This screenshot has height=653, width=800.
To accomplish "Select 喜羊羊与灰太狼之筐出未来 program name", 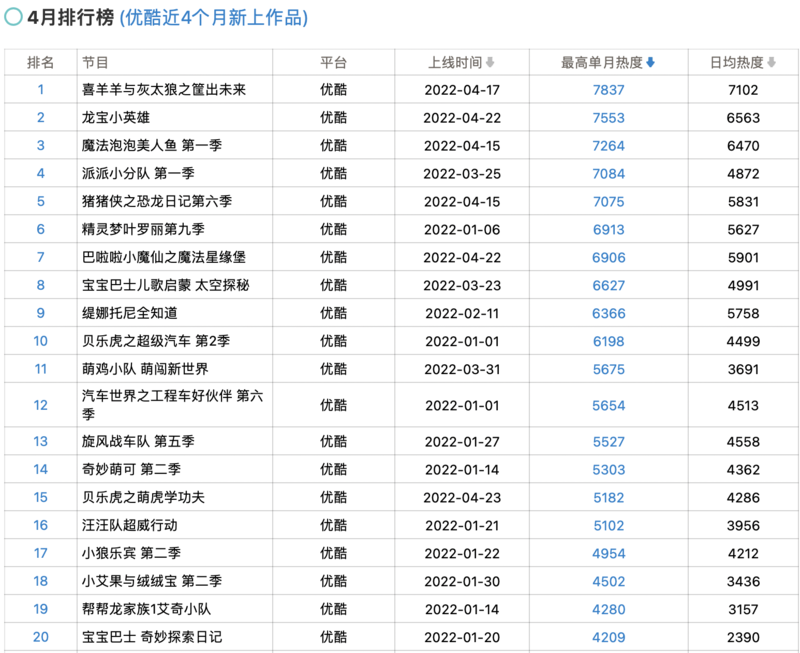I will tap(164, 90).
